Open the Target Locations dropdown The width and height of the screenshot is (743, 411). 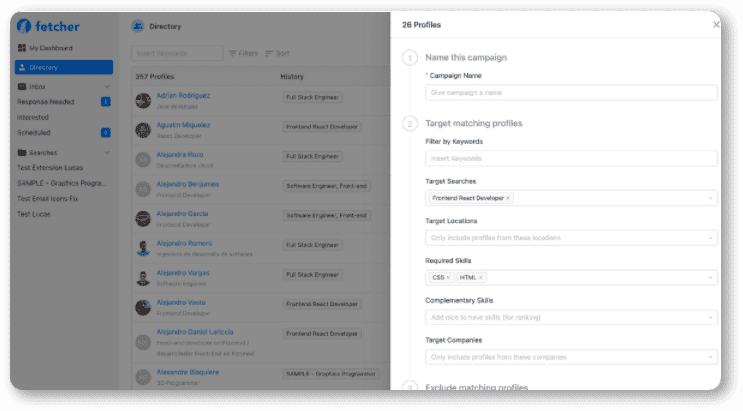571,238
